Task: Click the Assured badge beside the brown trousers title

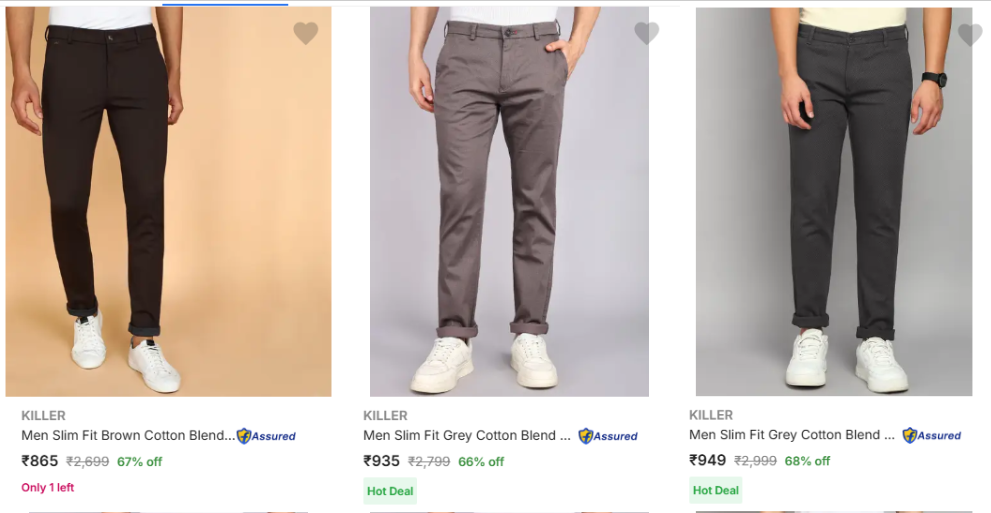Action: click(266, 436)
